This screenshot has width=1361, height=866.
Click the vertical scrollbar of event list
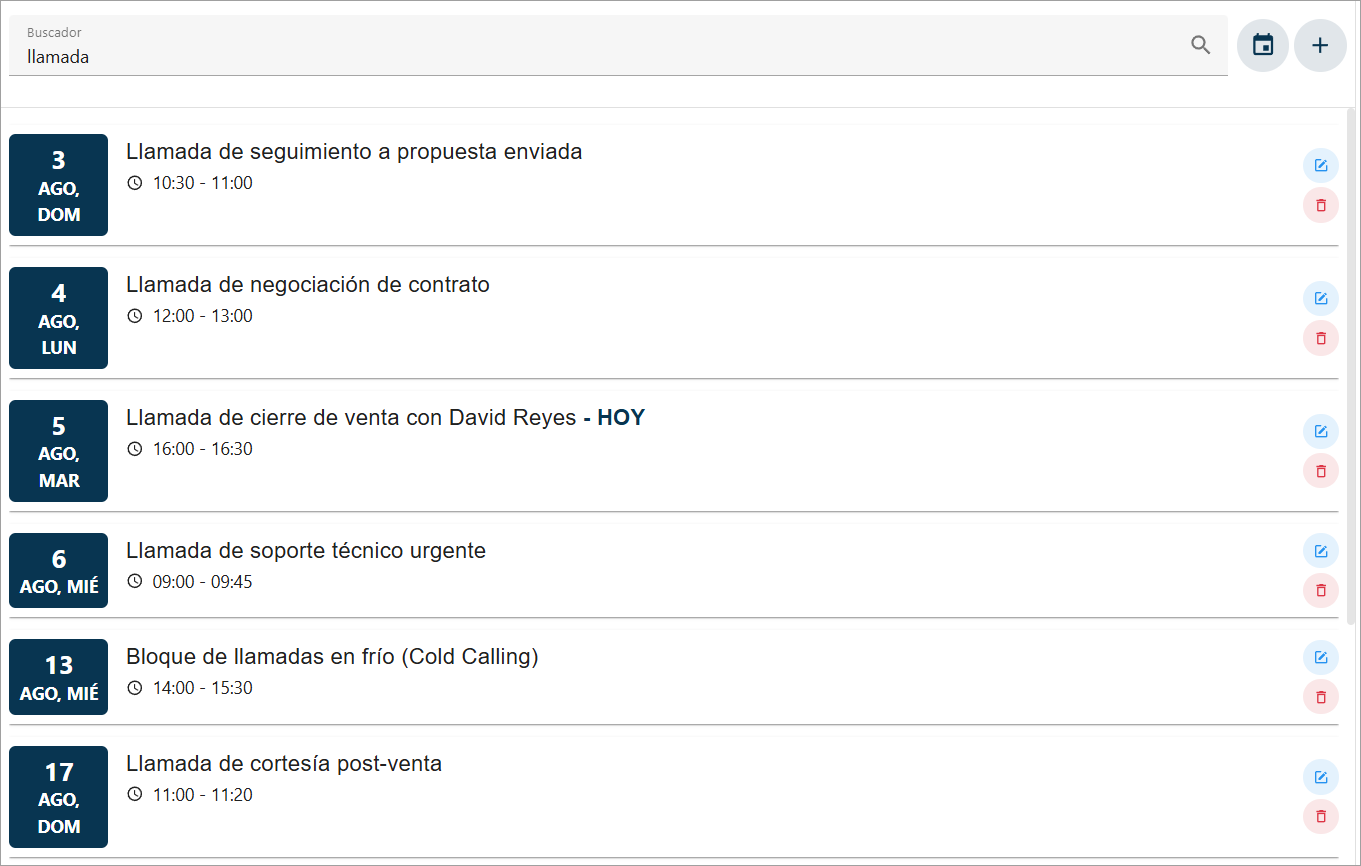coord(1351,360)
